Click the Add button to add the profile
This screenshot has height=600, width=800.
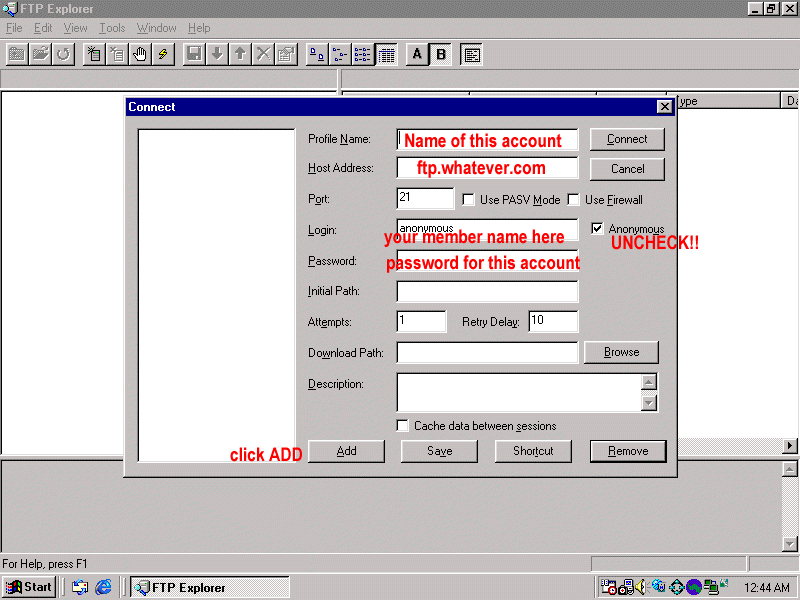pyautogui.click(x=346, y=451)
